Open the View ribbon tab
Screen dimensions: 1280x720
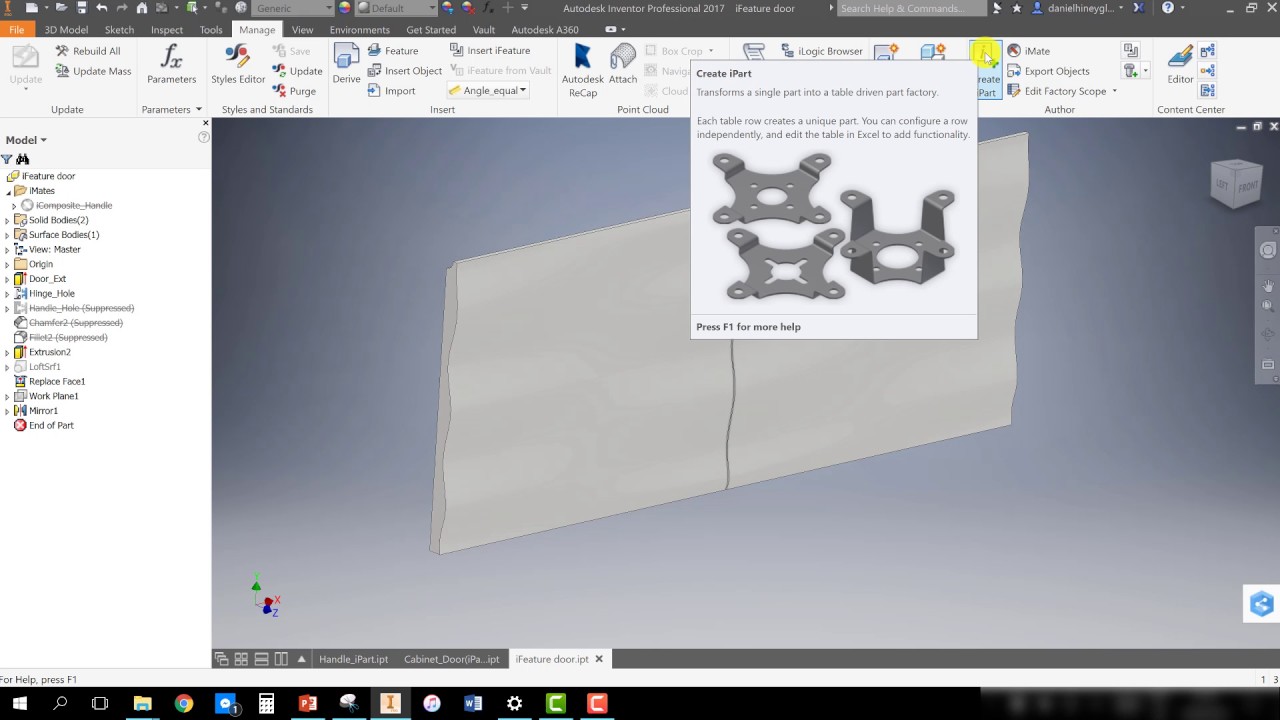point(302,30)
